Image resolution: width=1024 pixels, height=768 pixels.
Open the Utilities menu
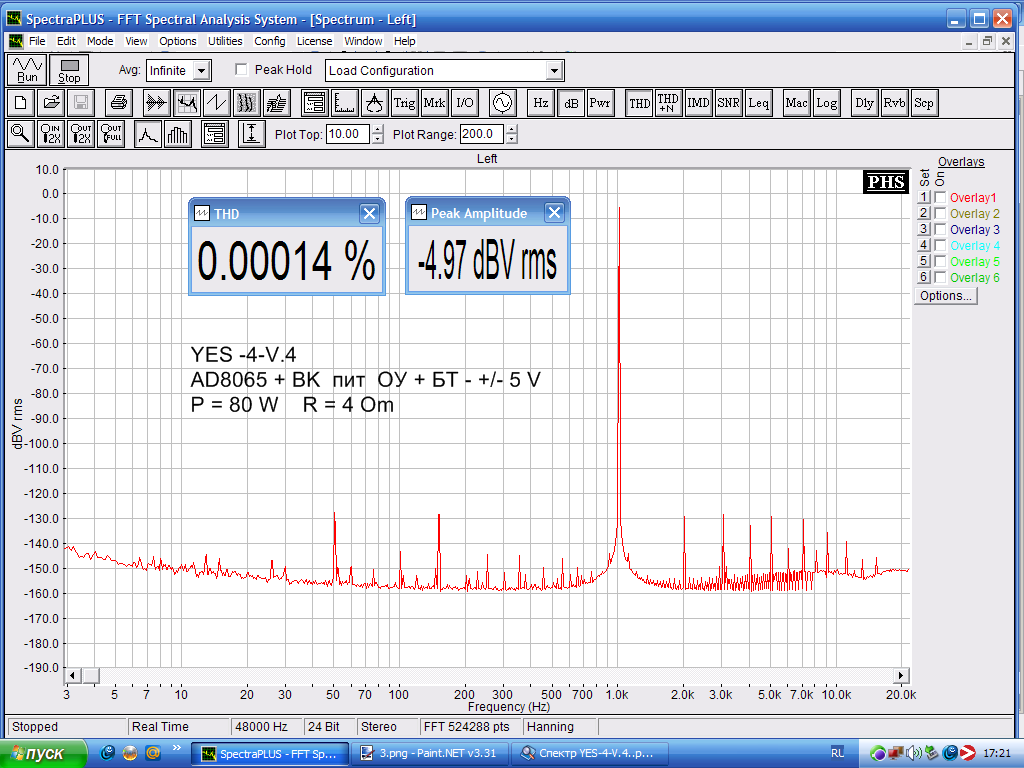[225, 41]
